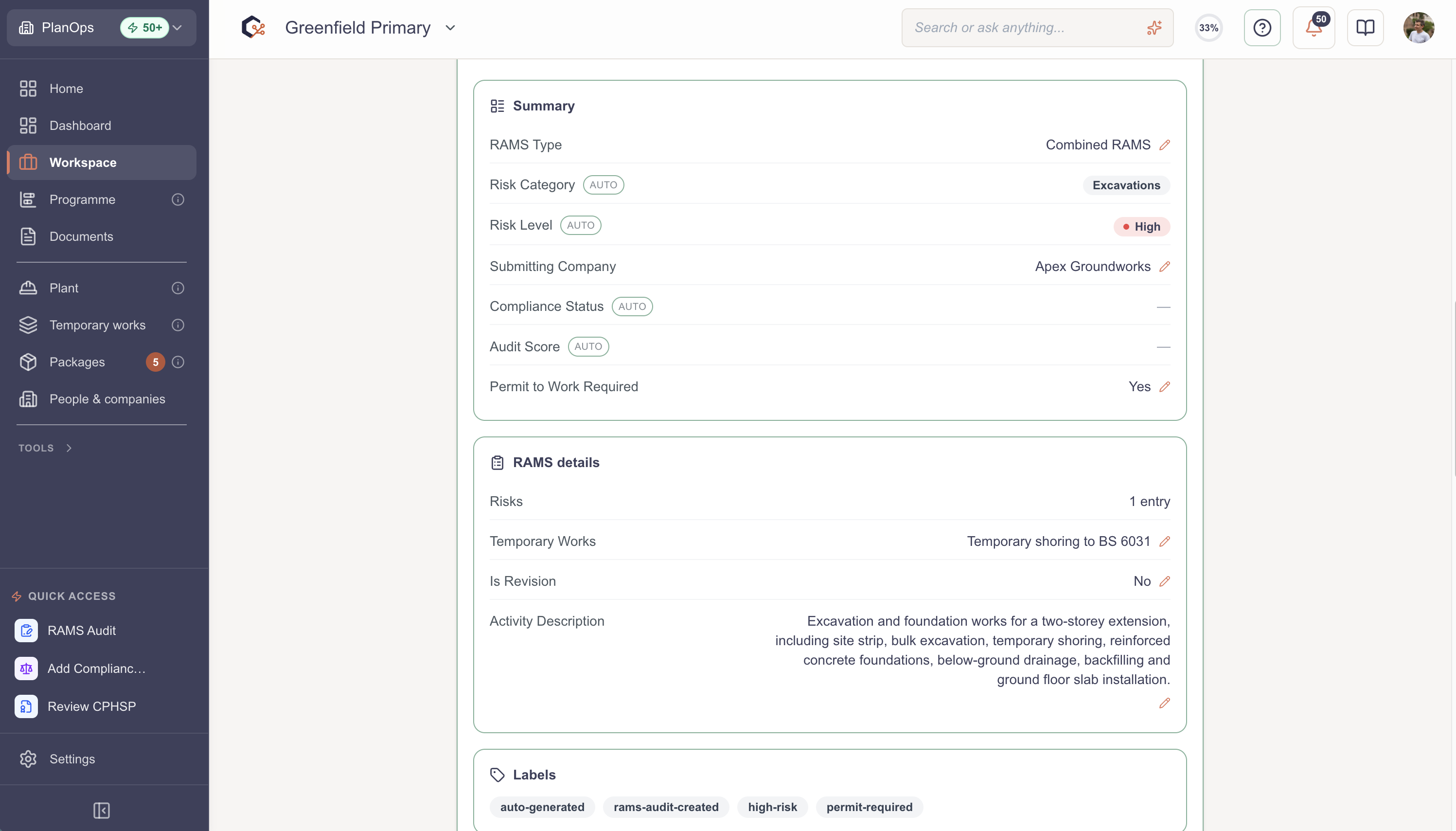
Task: Open the book documentation icon
Action: pyautogui.click(x=1365, y=27)
